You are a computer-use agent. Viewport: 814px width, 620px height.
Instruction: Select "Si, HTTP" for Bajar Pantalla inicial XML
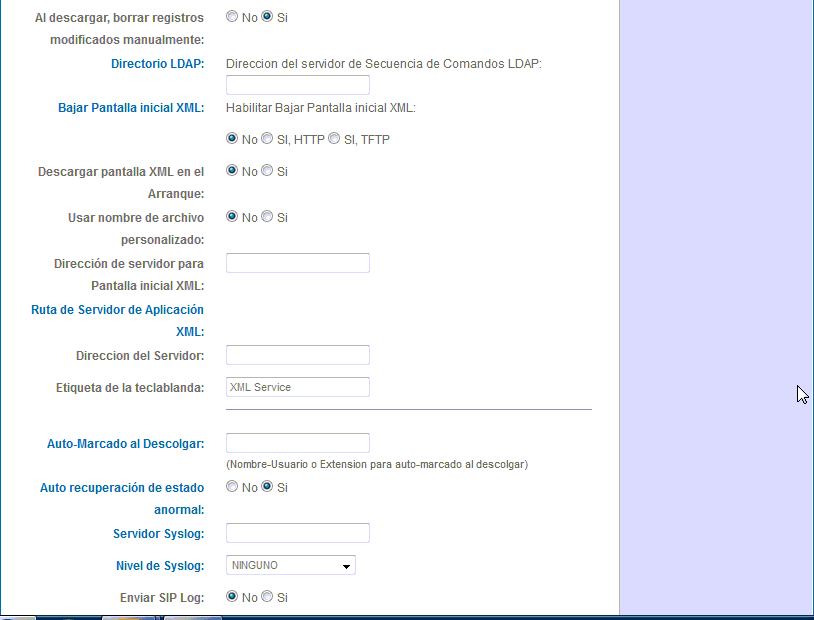267,138
